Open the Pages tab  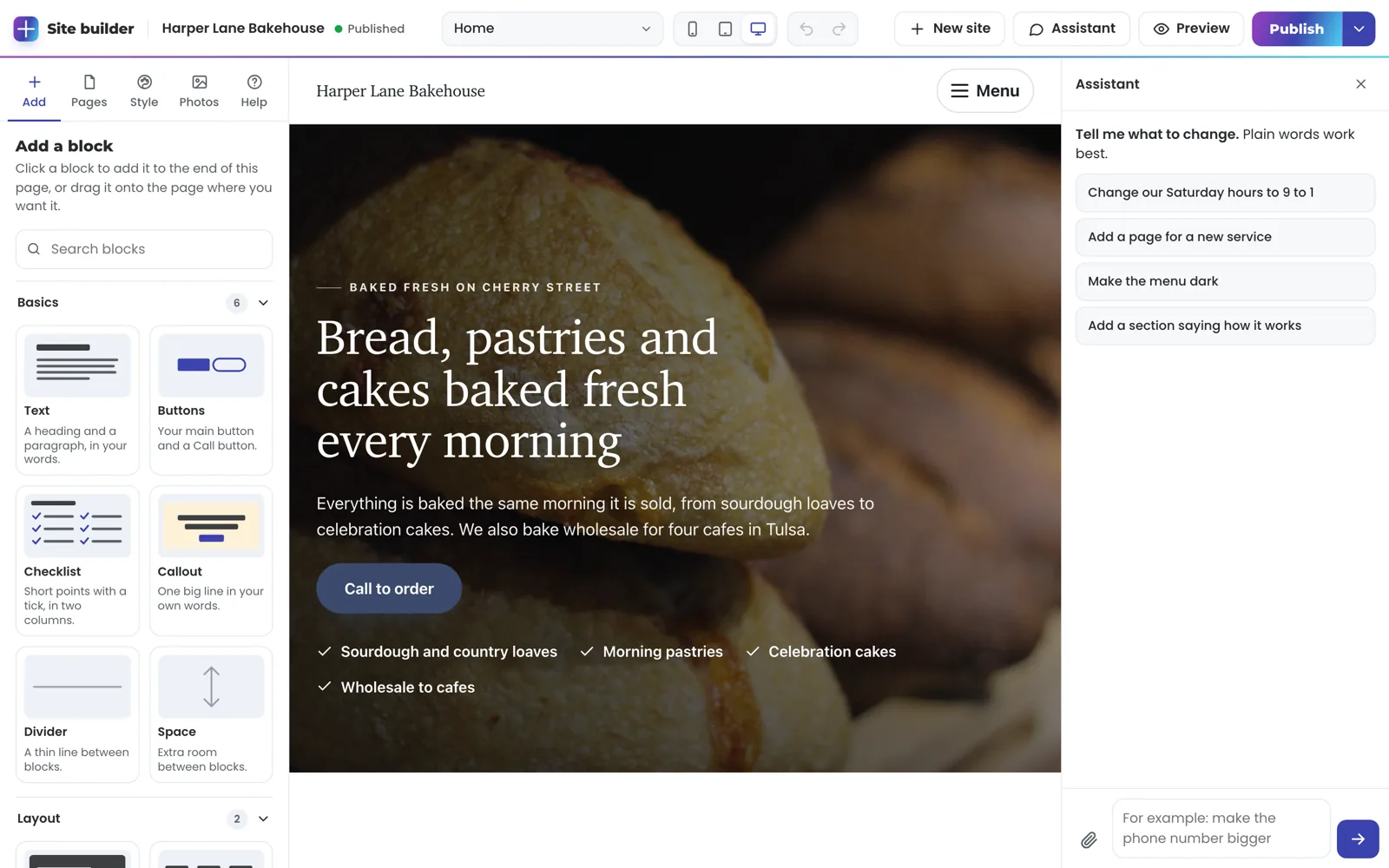tap(89, 91)
